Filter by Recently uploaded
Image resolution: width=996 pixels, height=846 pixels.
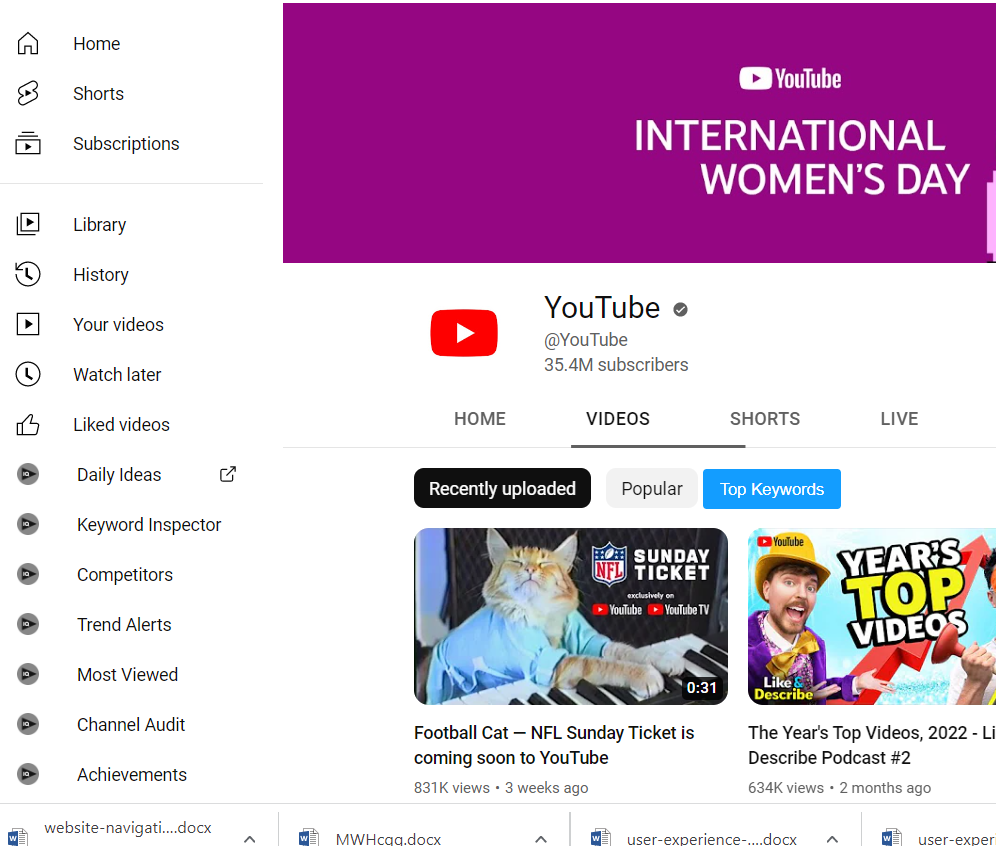pyautogui.click(x=502, y=488)
